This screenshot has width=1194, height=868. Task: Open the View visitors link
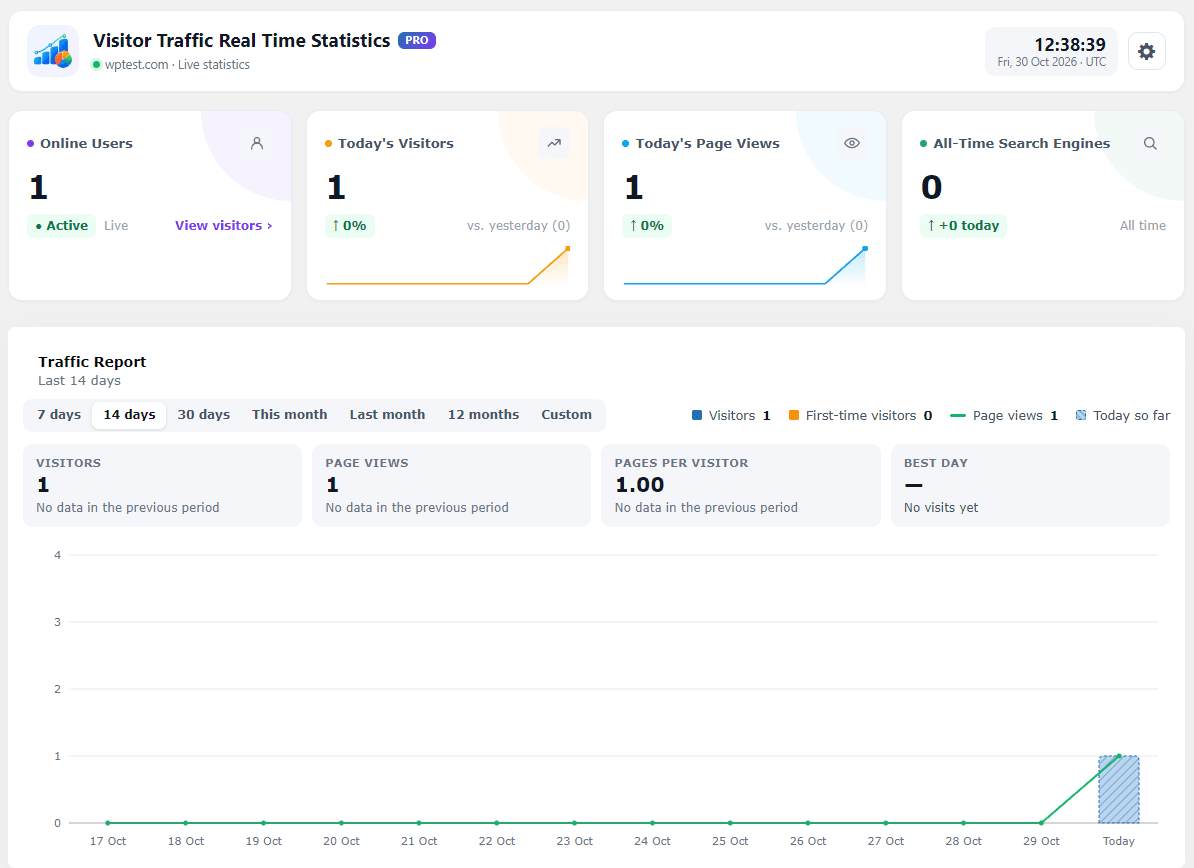(x=224, y=225)
